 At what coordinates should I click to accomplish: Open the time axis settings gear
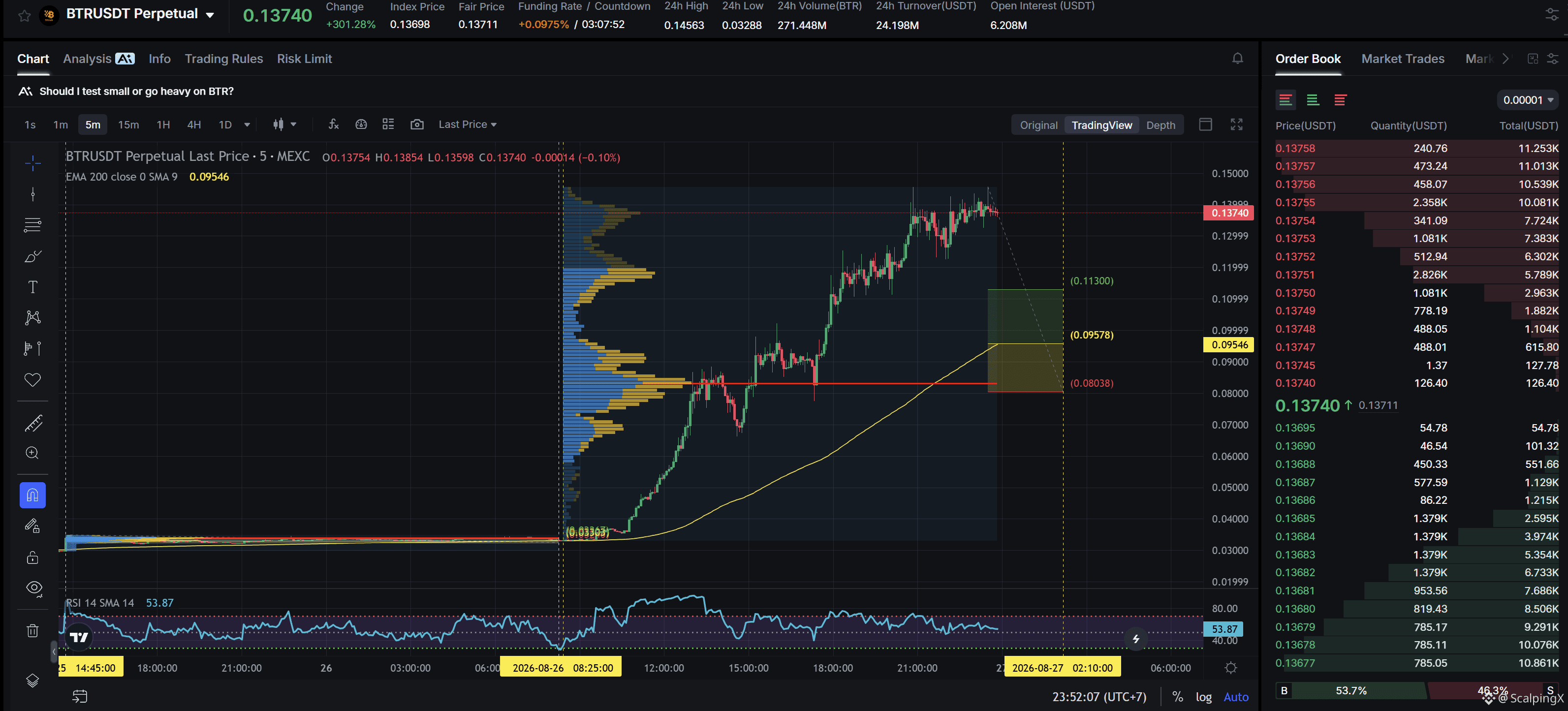[x=1231, y=668]
